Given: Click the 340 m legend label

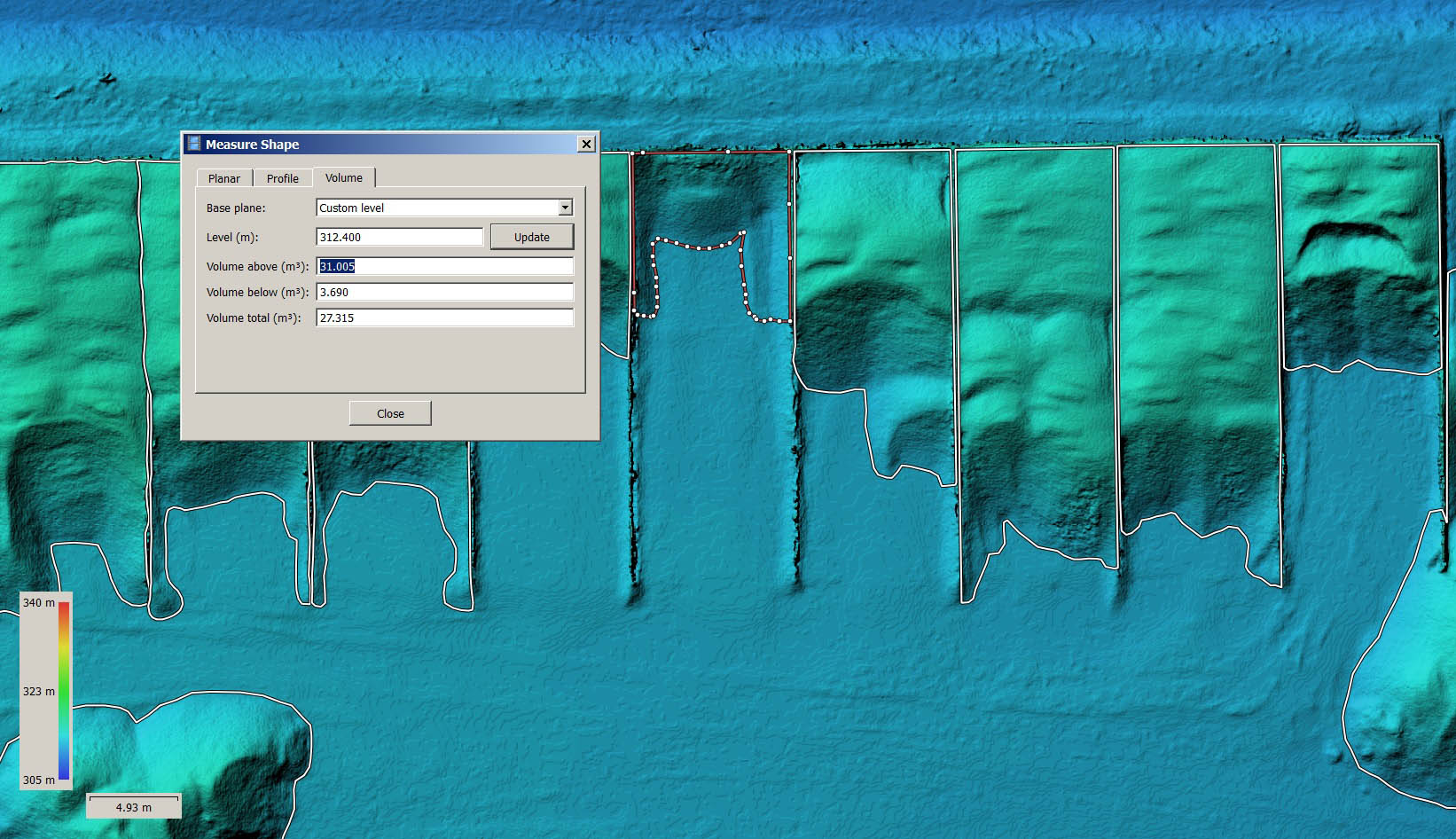Looking at the screenshot, I should [x=38, y=602].
